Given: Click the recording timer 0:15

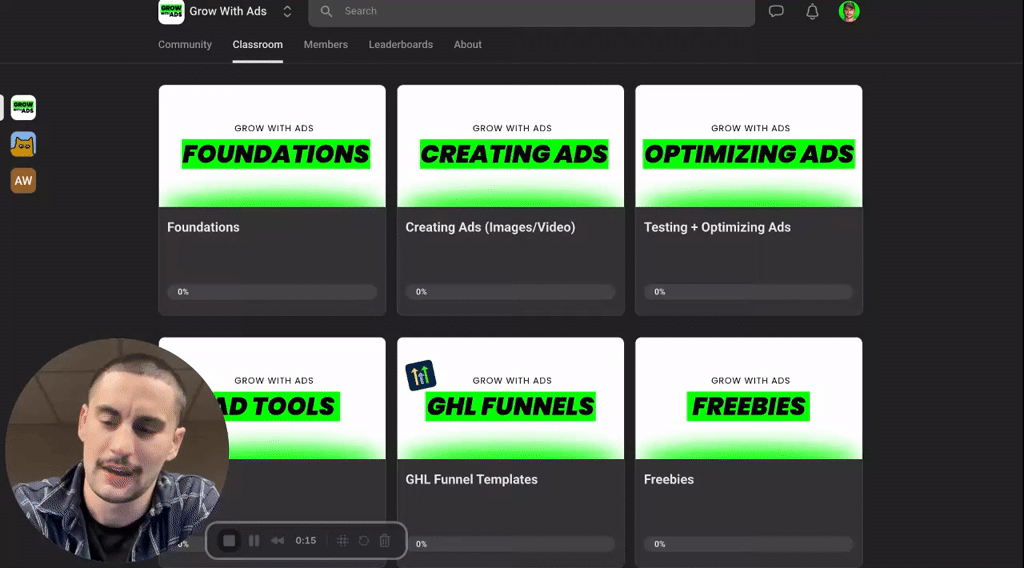Looking at the screenshot, I should tap(306, 541).
